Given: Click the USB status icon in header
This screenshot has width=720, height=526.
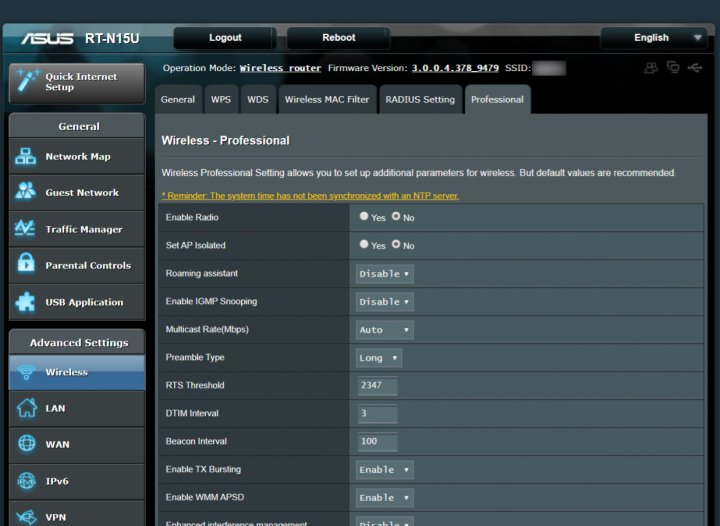Looking at the screenshot, I should tap(695, 68).
